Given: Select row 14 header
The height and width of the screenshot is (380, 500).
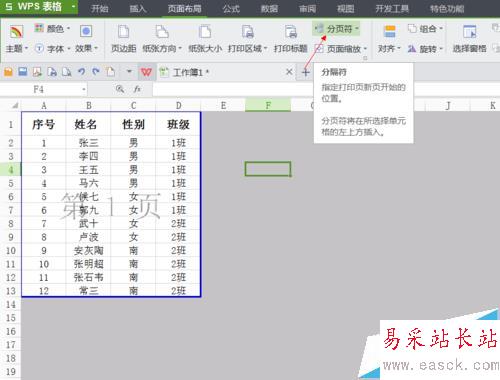Looking at the screenshot, I should pyautogui.click(x=11, y=304).
